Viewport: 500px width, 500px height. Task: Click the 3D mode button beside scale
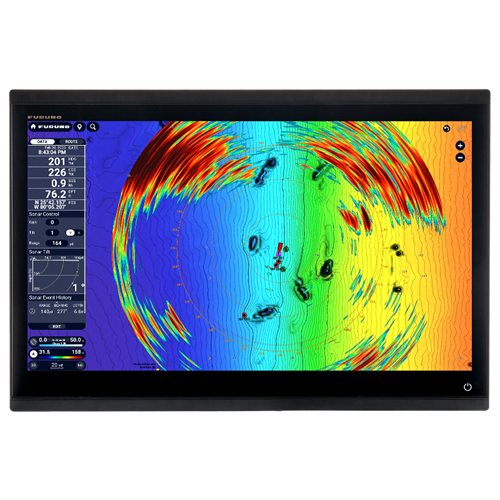click(33, 365)
